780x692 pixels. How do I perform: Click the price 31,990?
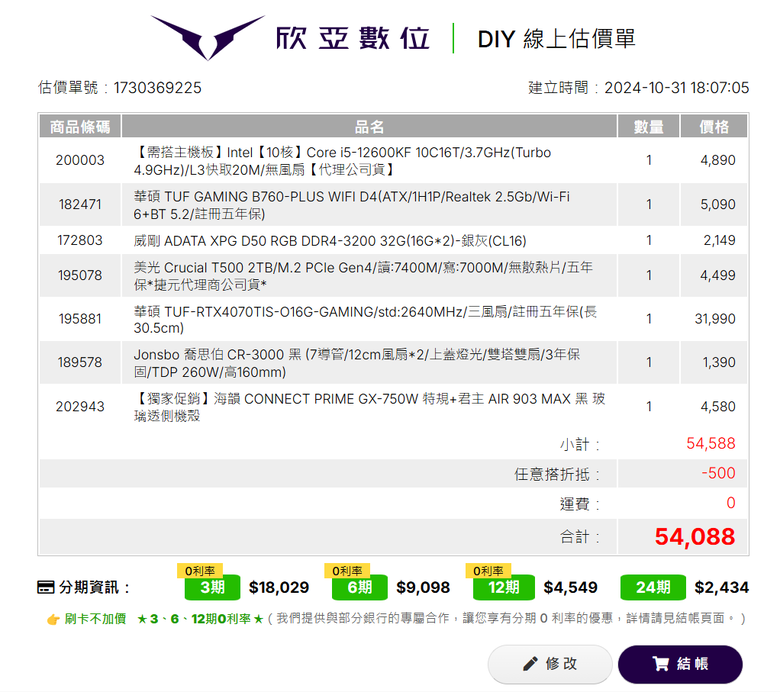click(x=715, y=319)
